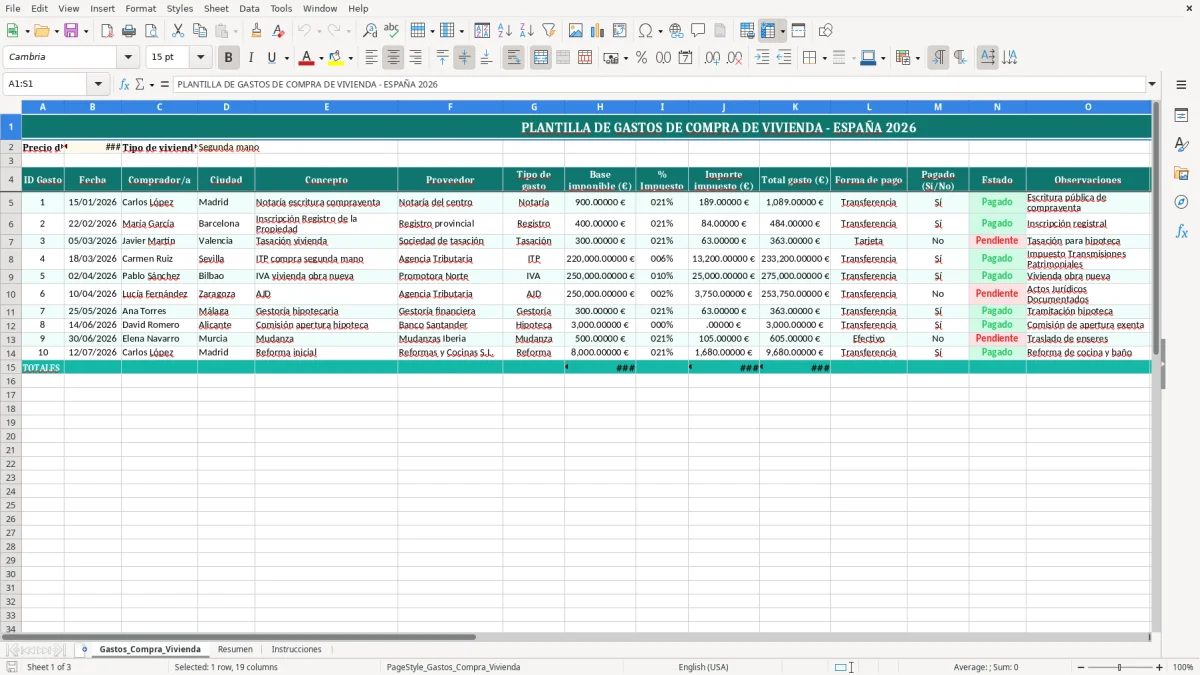Open sidebar Navigator compass icon
This screenshot has width=1200, height=675.
(1181, 202)
